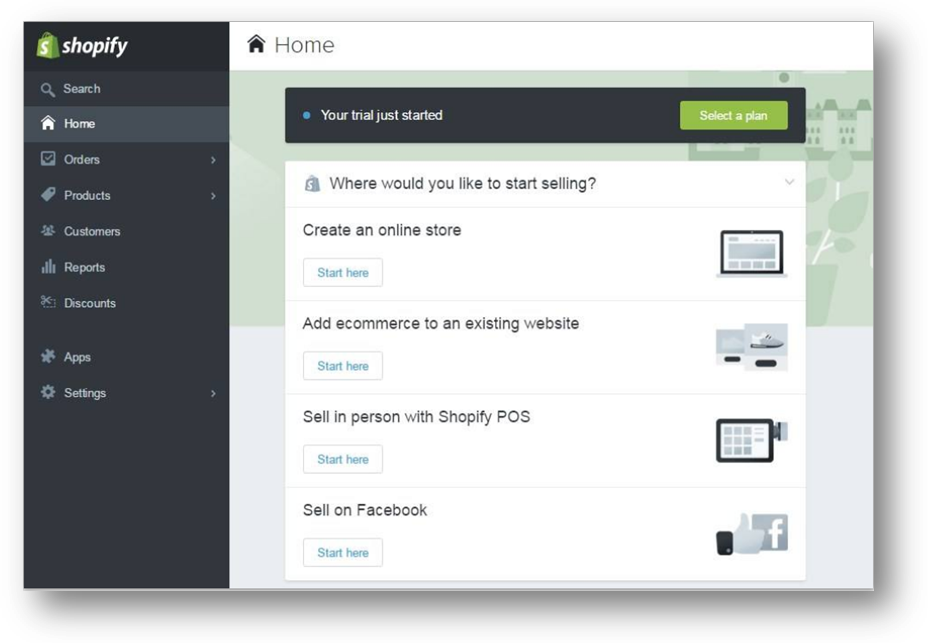Viewport: 928px width, 643px height.
Task: Click the 'Sell on Facebook' text
Action: pyautogui.click(x=365, y=510)
